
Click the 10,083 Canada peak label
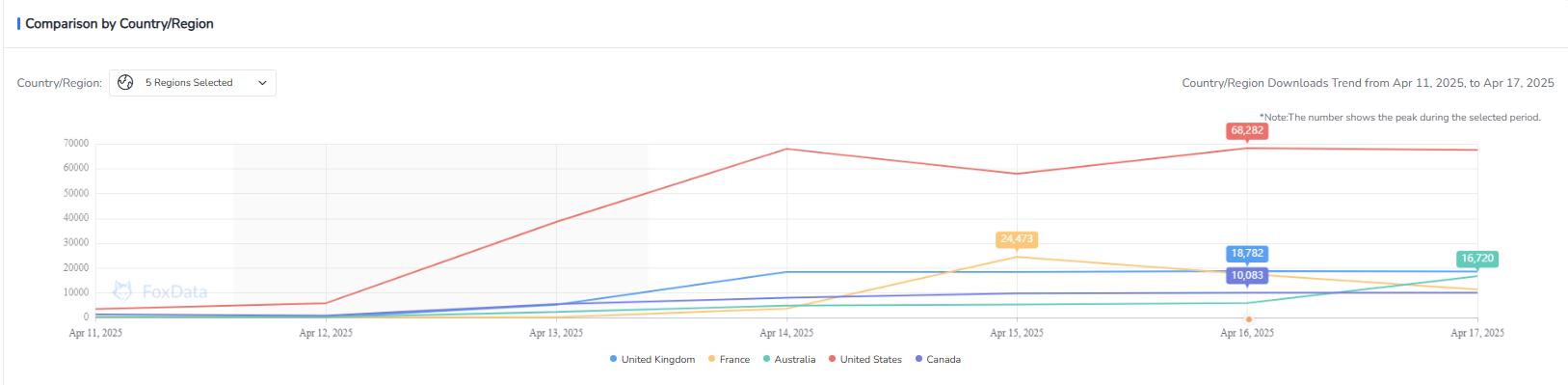[1247, 276]
